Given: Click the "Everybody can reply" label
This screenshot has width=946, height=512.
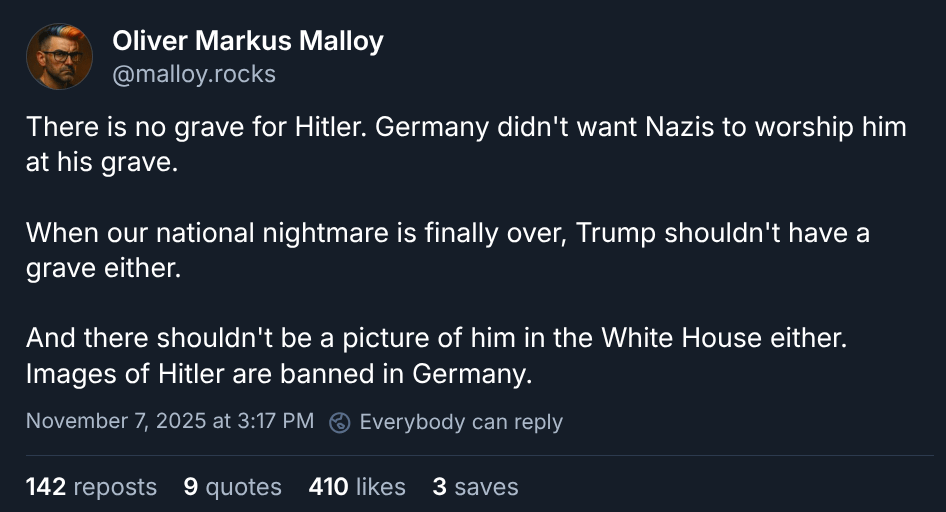Looking at the screenshot, I should (x=461, y=422).
